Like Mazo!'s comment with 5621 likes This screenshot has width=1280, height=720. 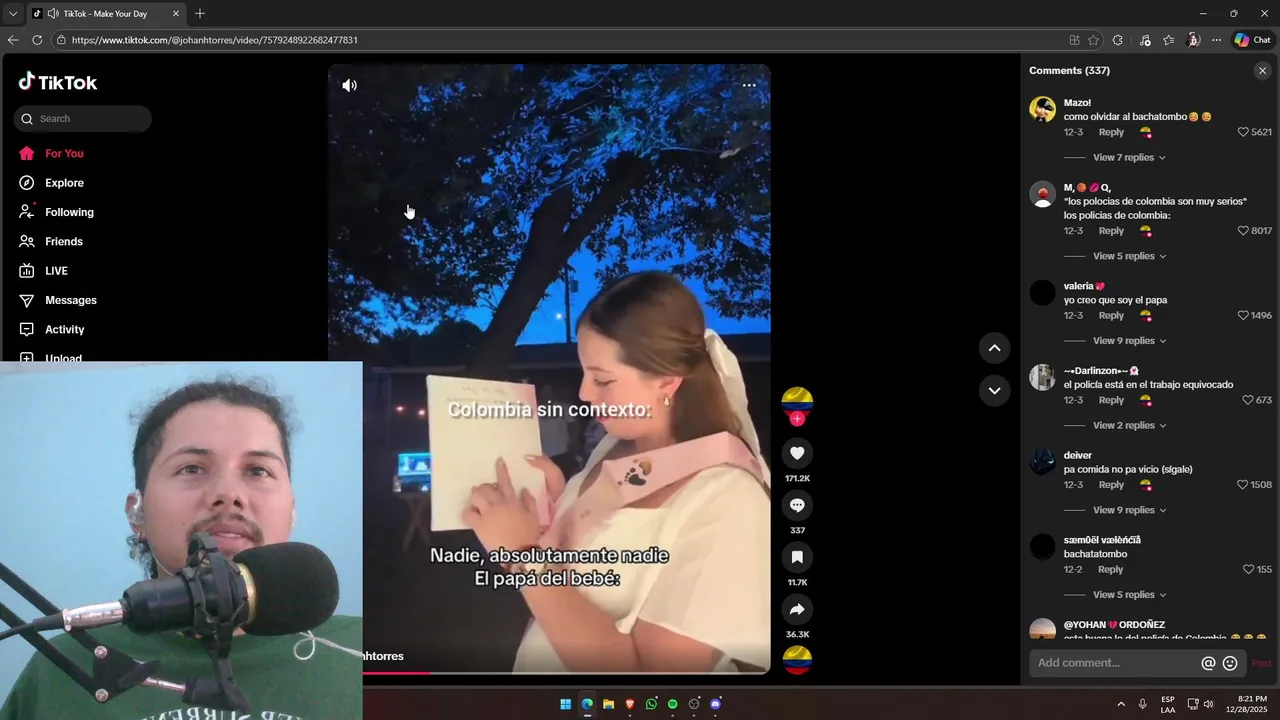[1243, 132]
